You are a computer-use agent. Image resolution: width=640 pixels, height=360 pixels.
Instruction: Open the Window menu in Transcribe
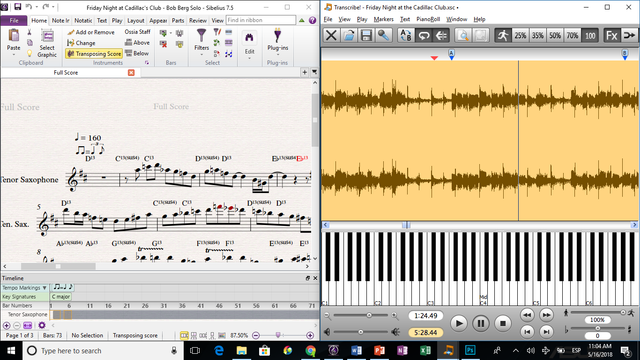coord(456,19)
